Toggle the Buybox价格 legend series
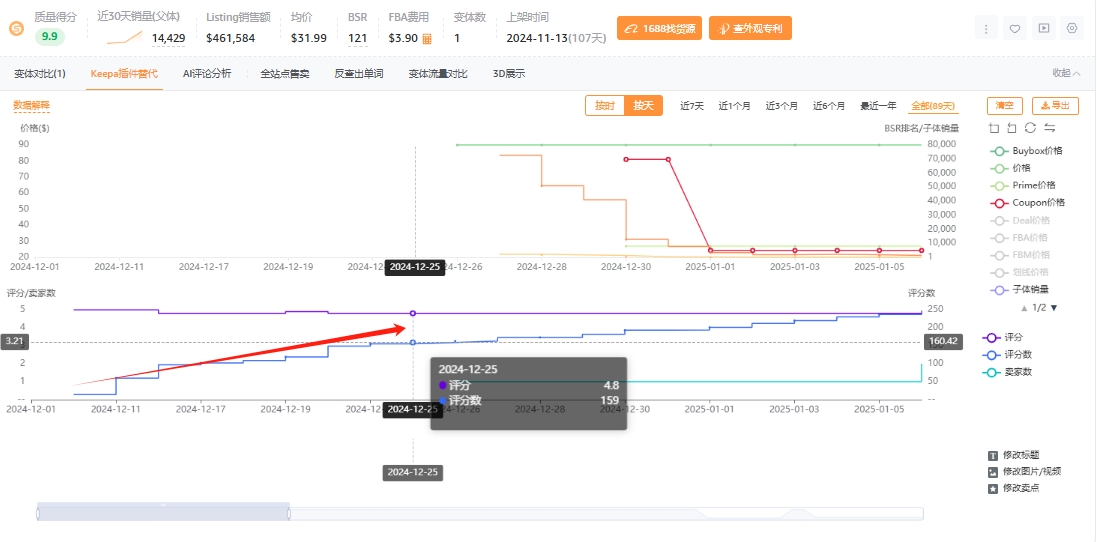 pyautogui.click(x=1026, y=151)
